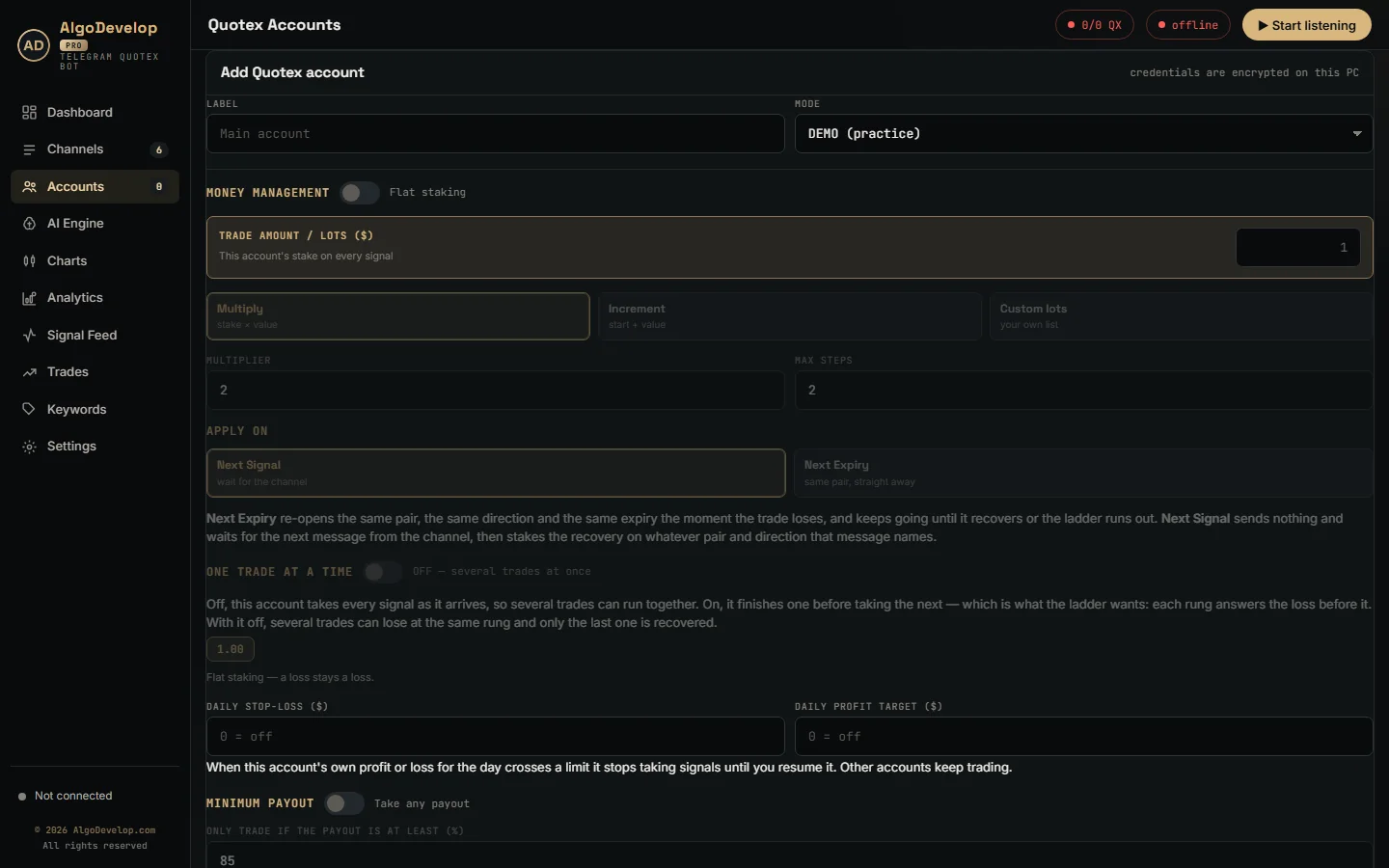
Task: Enable the Minimum Payout toggle
Action: tap(343, 803)
